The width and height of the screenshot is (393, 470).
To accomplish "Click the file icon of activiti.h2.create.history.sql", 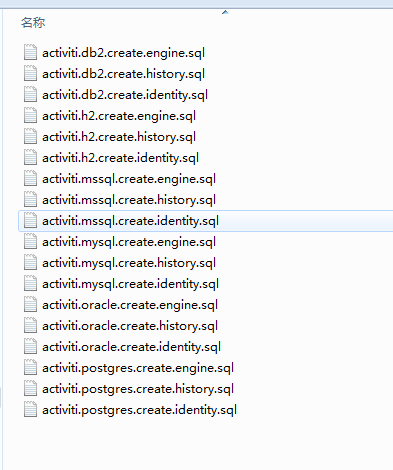I will click(x=30, y=137).
